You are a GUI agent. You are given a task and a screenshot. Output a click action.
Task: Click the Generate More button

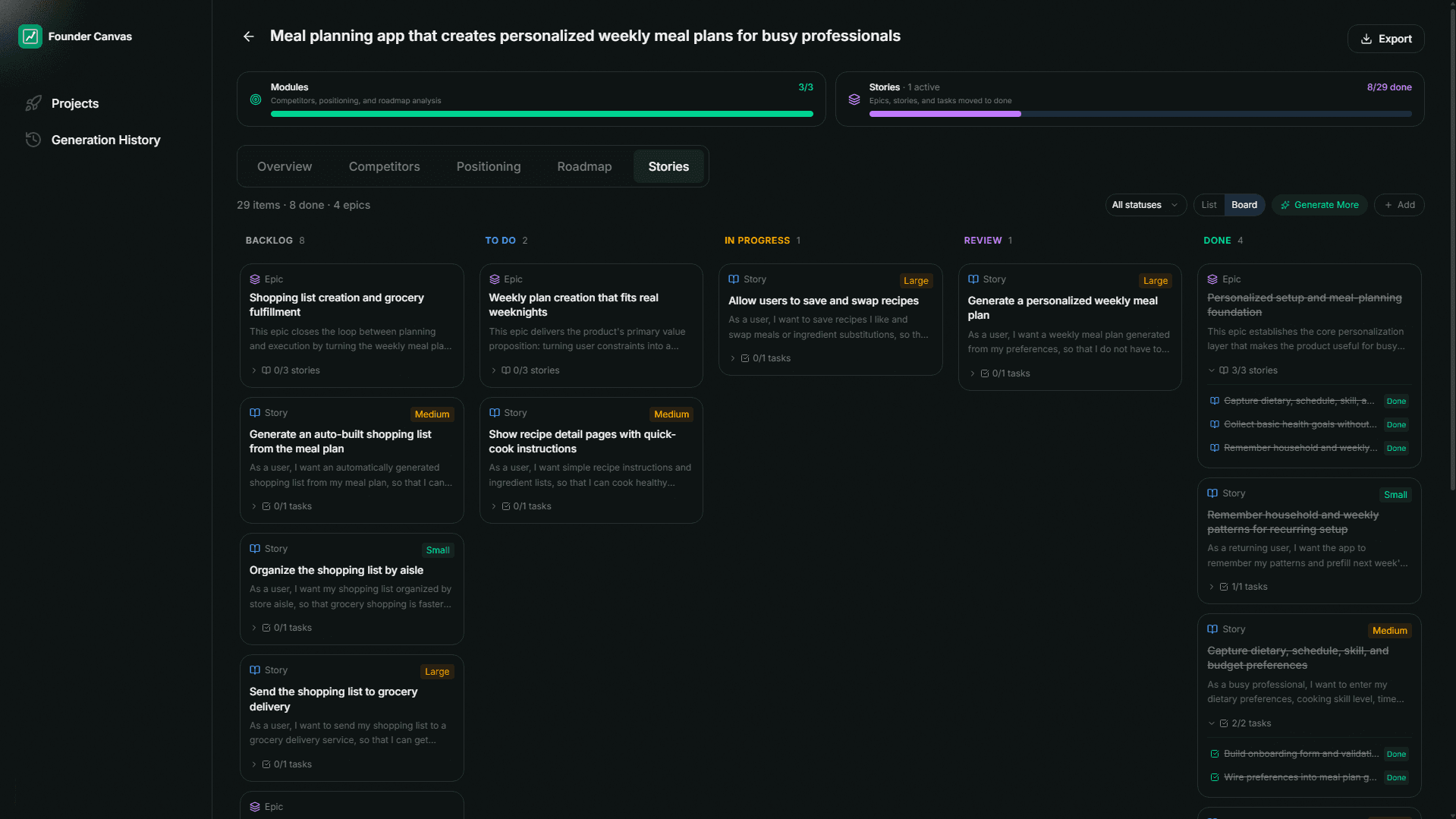[x=1319, y=205]
